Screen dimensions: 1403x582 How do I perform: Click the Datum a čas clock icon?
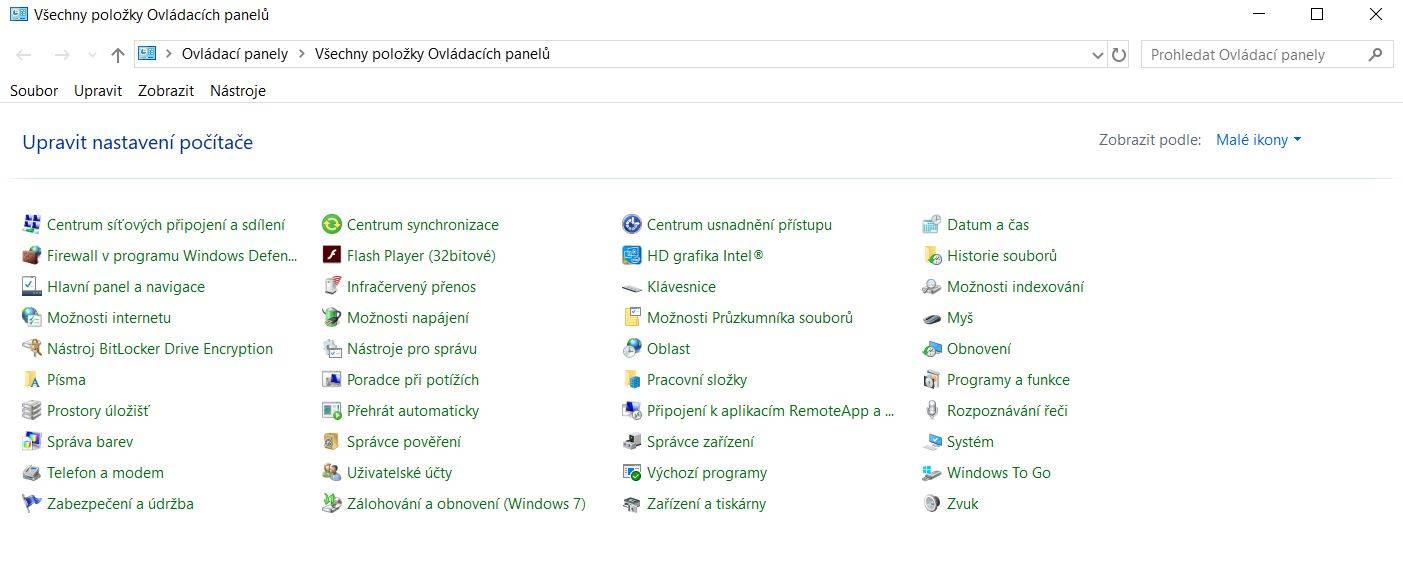(931, 225)
